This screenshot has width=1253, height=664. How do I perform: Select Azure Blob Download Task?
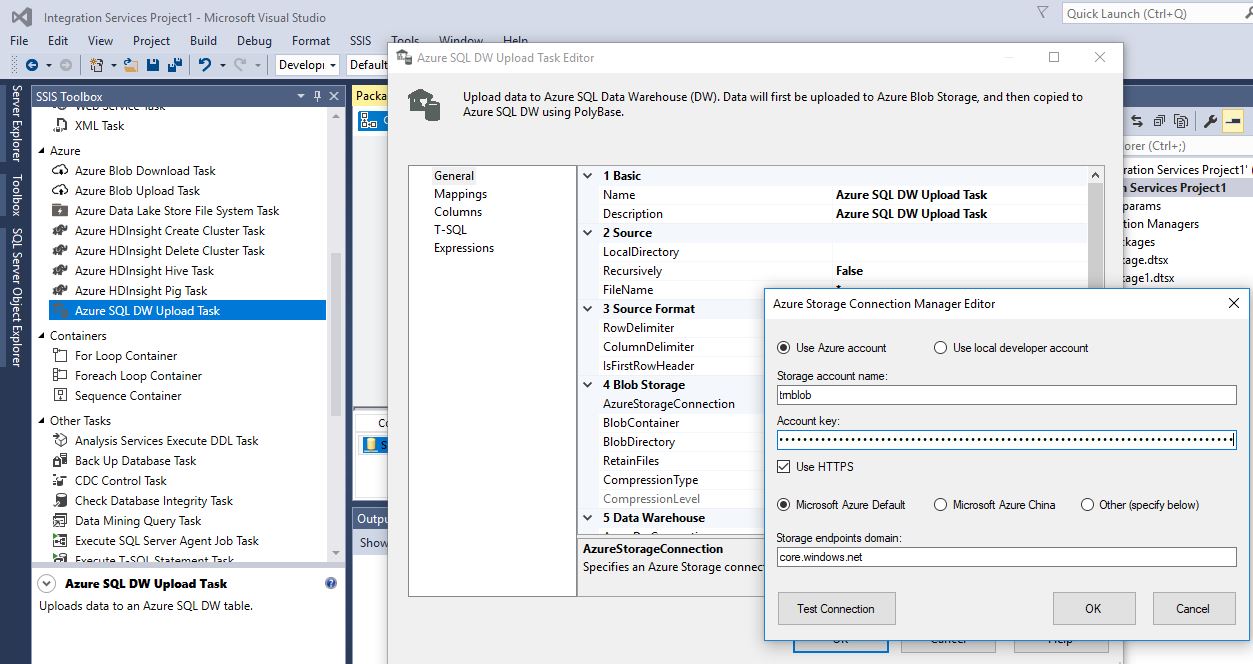tap(145, 171)
